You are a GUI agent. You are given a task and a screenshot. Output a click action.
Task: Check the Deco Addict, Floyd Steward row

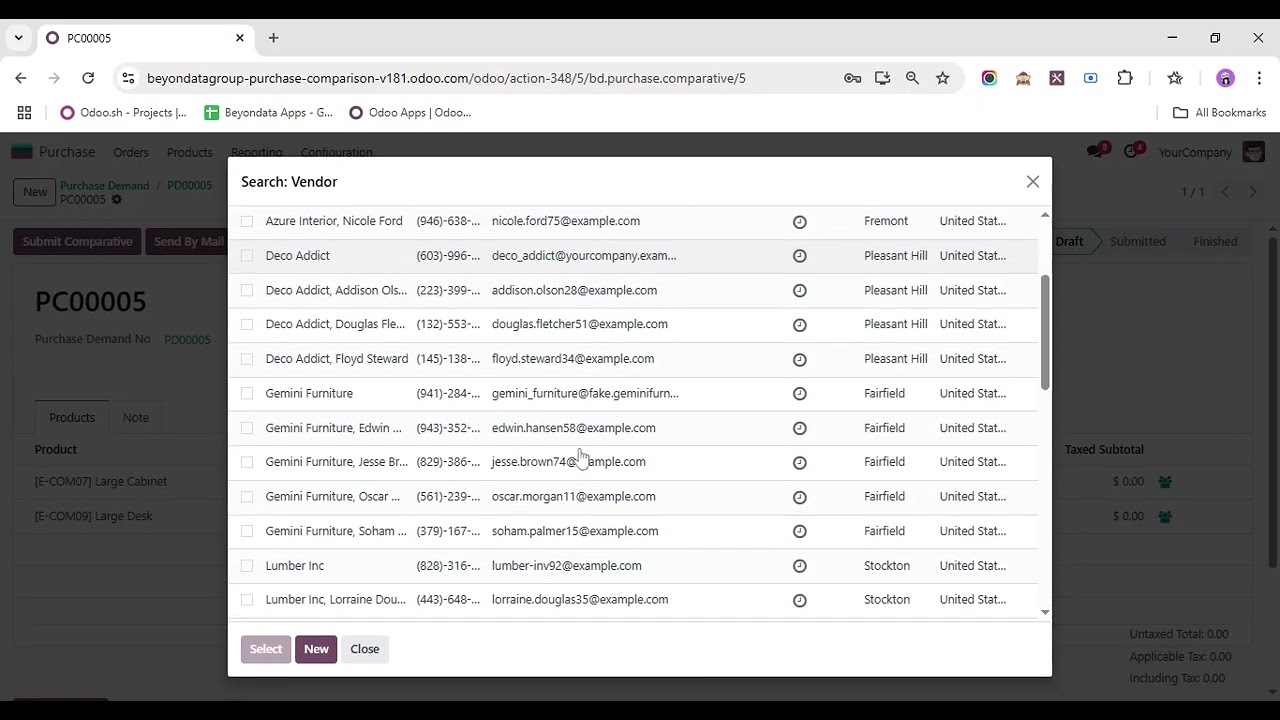pyautogui.click(x=247, y=359)
